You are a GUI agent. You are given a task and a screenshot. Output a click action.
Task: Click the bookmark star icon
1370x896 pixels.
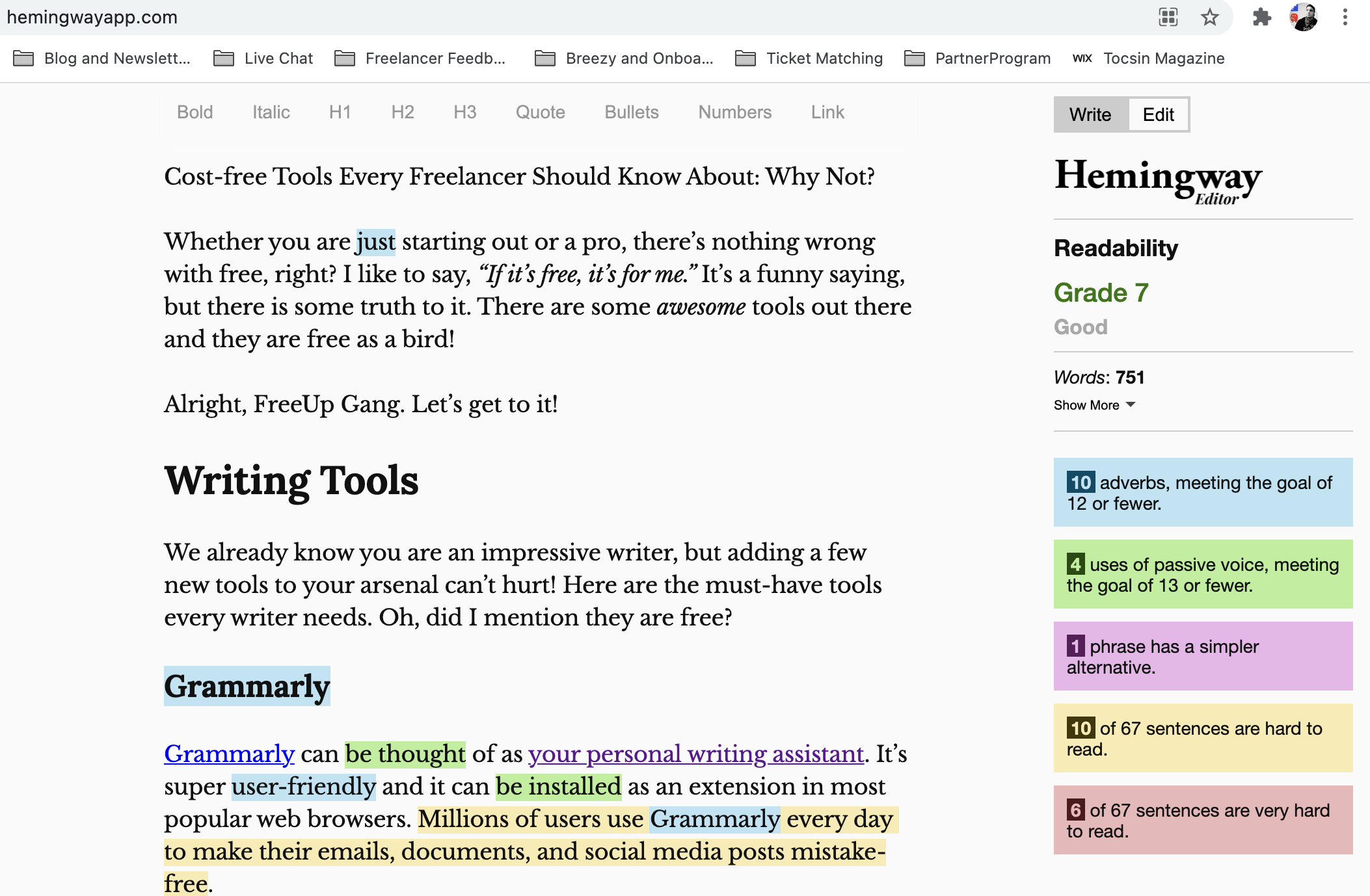coord(1209,17)
